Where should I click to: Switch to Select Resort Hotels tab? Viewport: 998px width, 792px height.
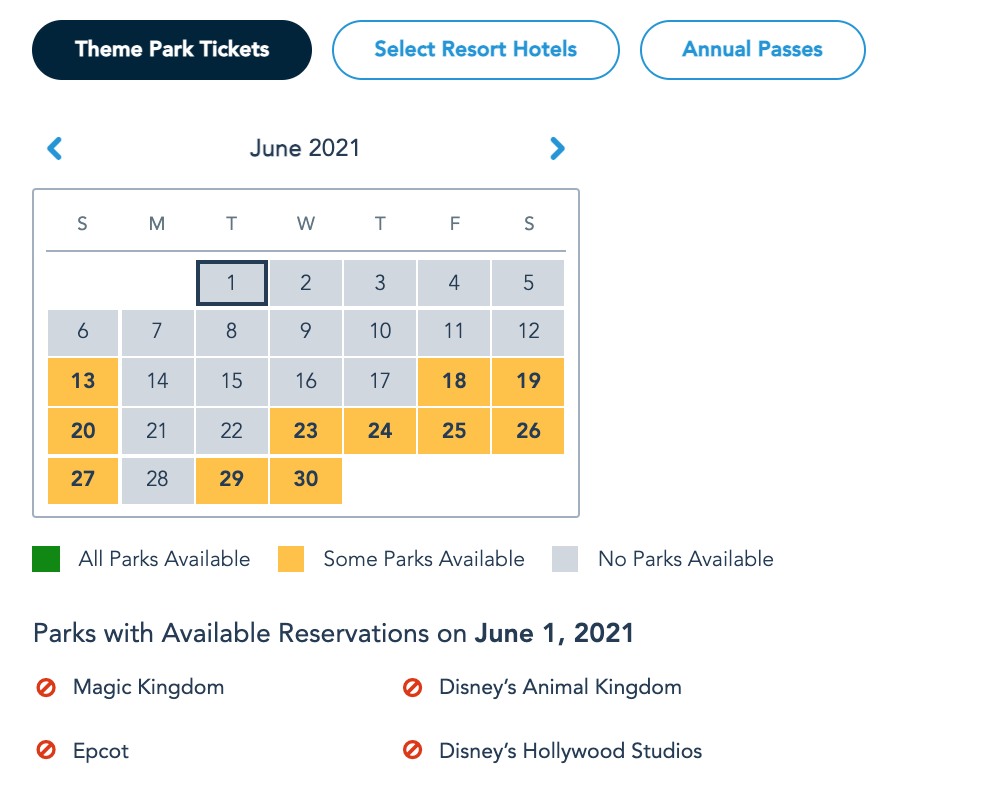[x=475, y=49]
